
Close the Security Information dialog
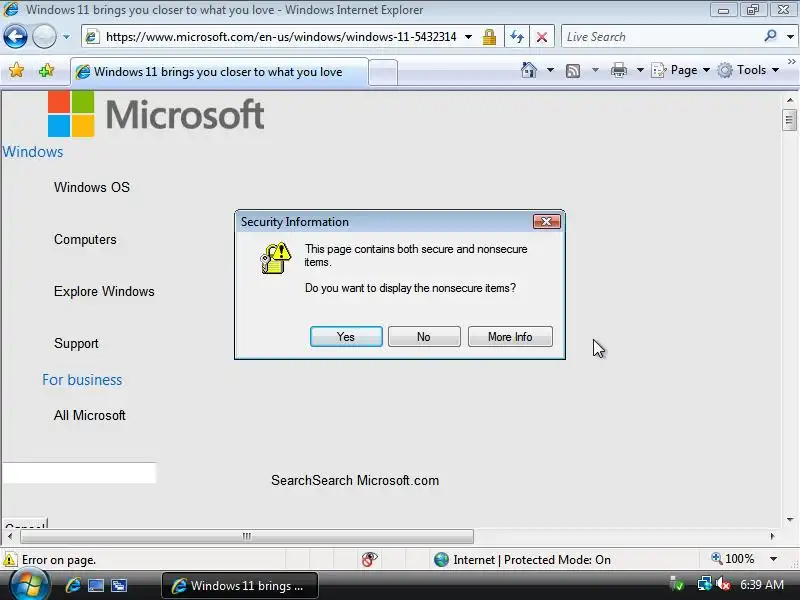pyautogui.click(x=546, y=221)
